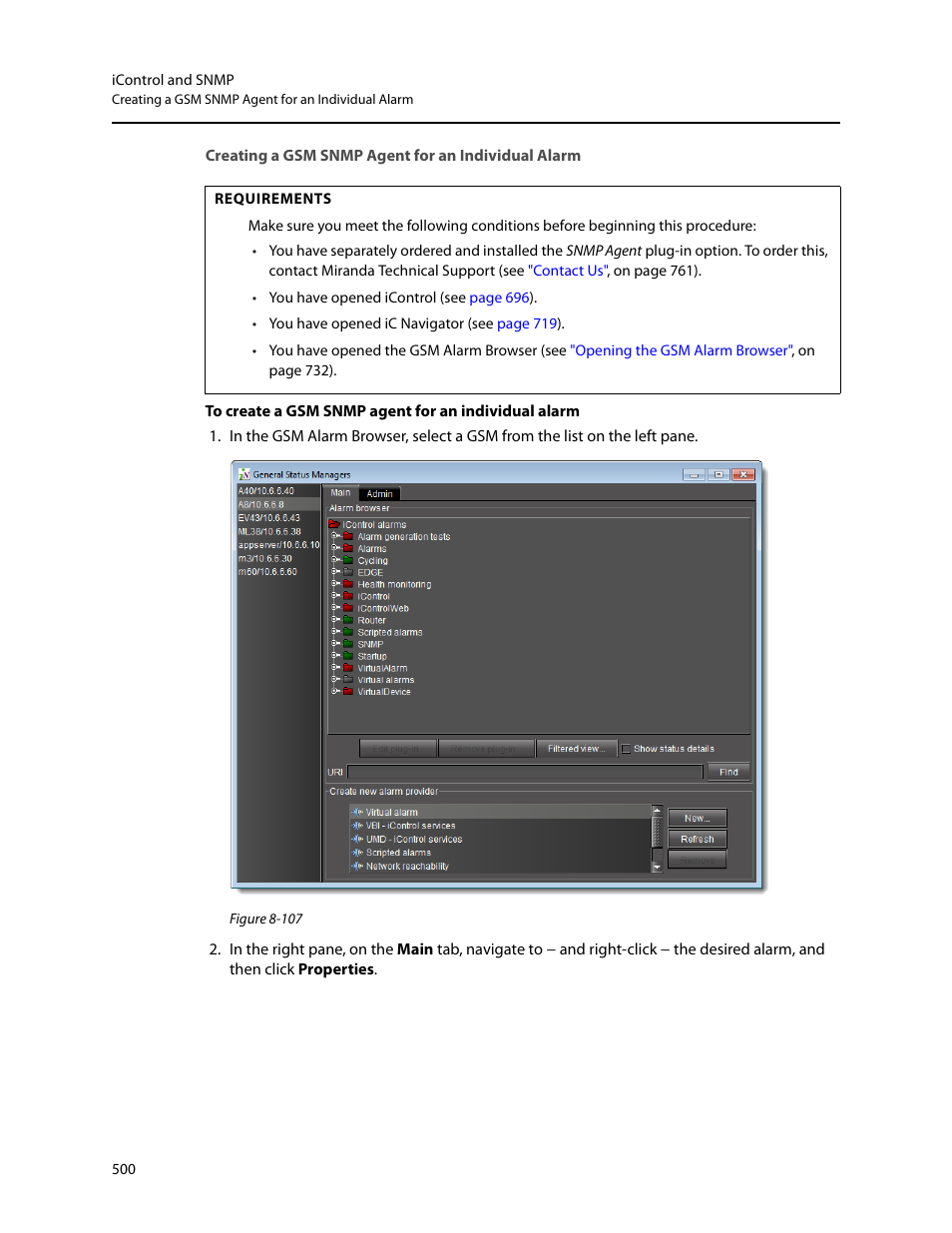
Task: Click the UMD - iControl services provider icon
Action: 357,840
